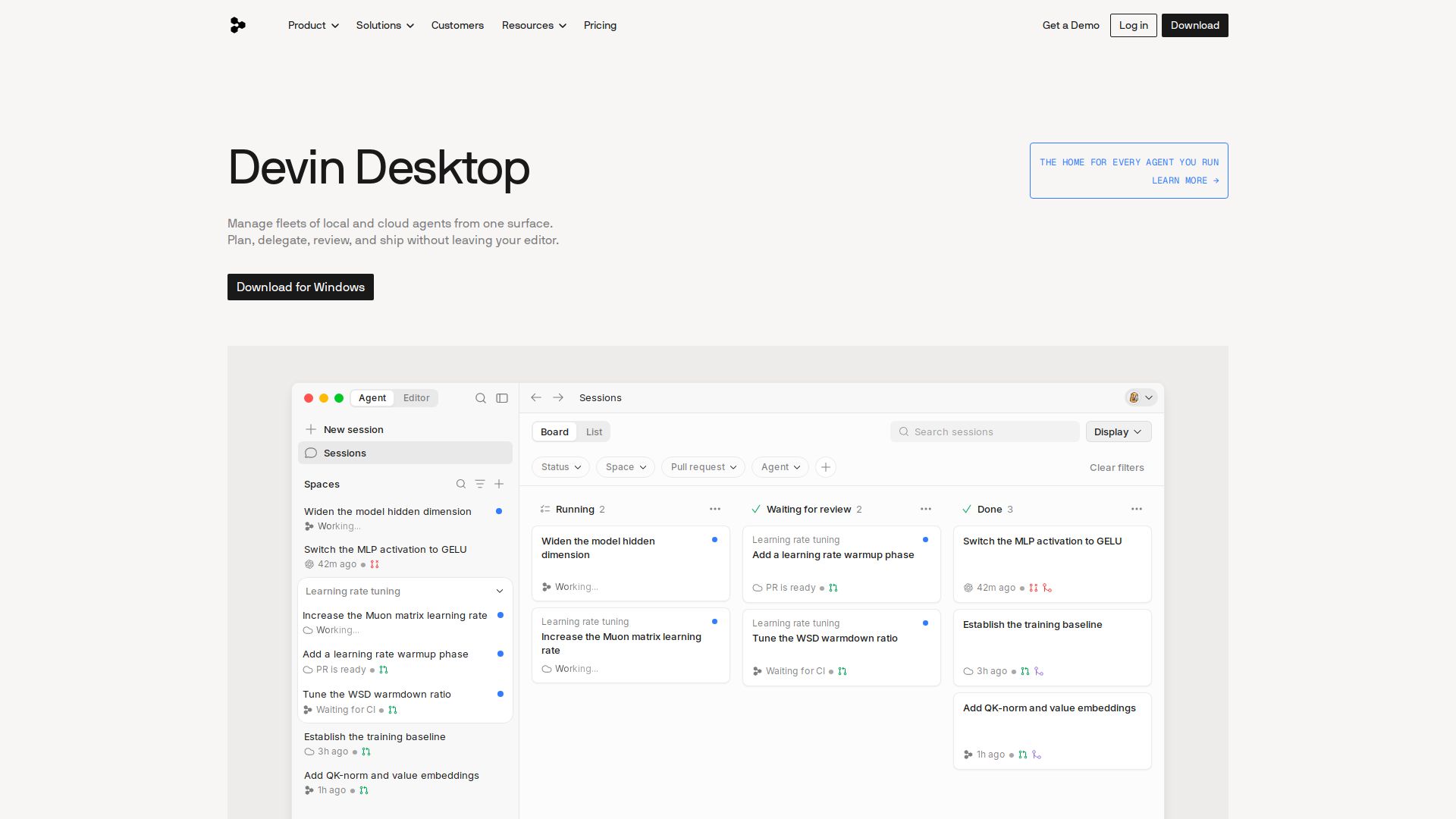Expand the Resources menu dropdown
This screenshot has width=1456, height=819.
[x=534, y=25]
